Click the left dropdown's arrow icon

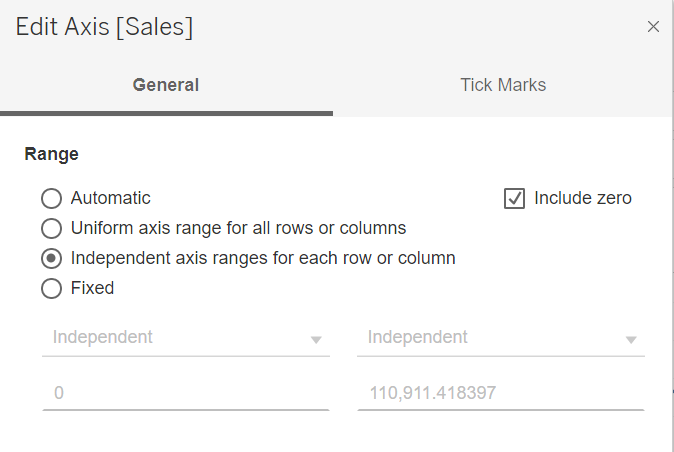point(316,340)
